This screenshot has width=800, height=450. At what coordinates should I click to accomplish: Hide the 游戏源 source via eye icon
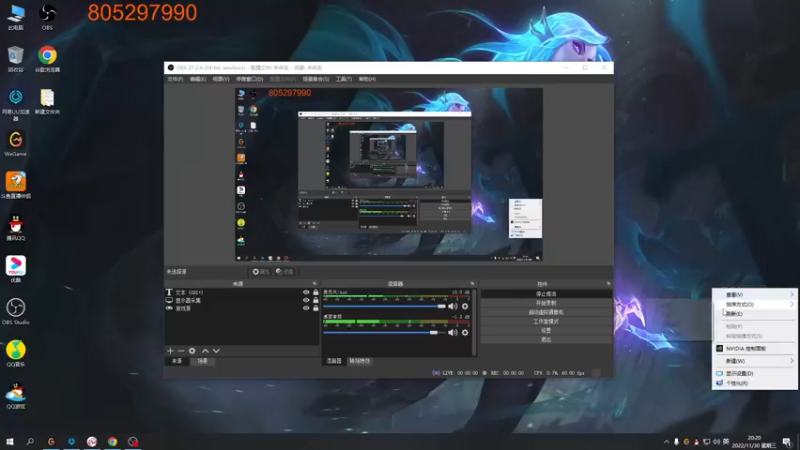click(306, 308)
